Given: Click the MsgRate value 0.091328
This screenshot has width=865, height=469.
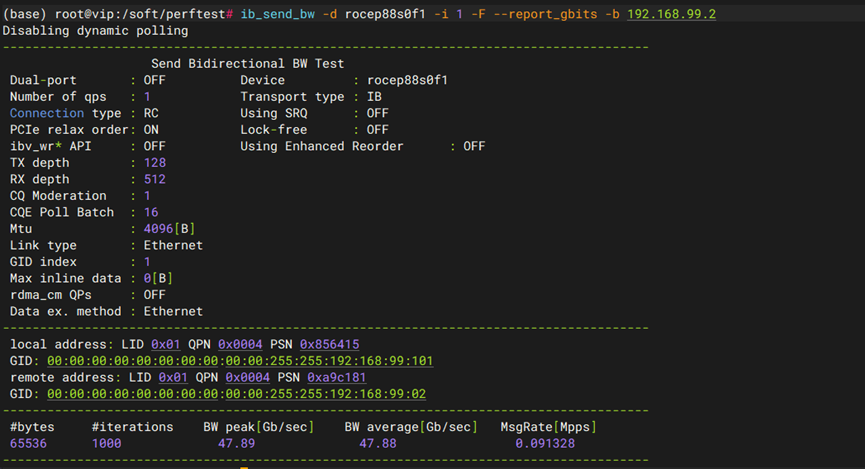Looking at the screenshot, I should [x=547, y=443].
